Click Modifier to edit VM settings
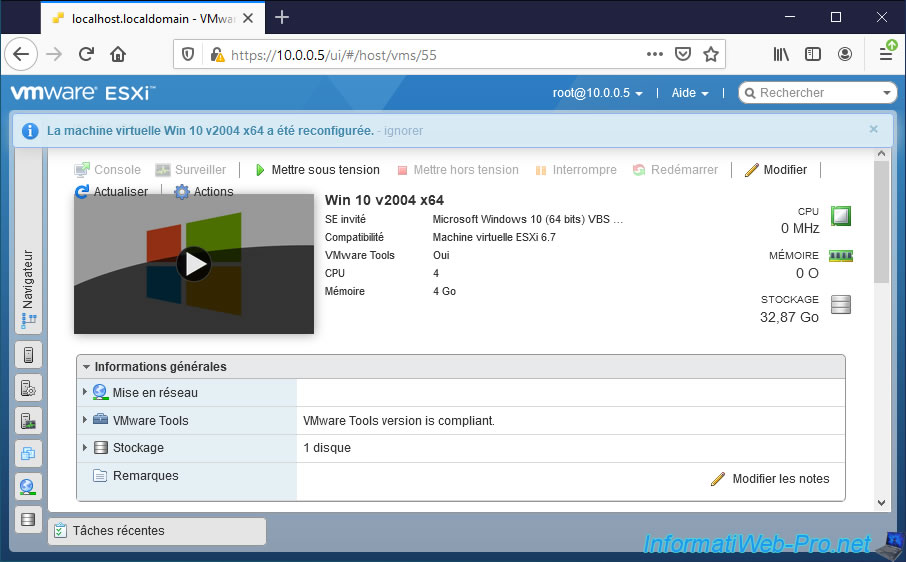 (776, 170)
